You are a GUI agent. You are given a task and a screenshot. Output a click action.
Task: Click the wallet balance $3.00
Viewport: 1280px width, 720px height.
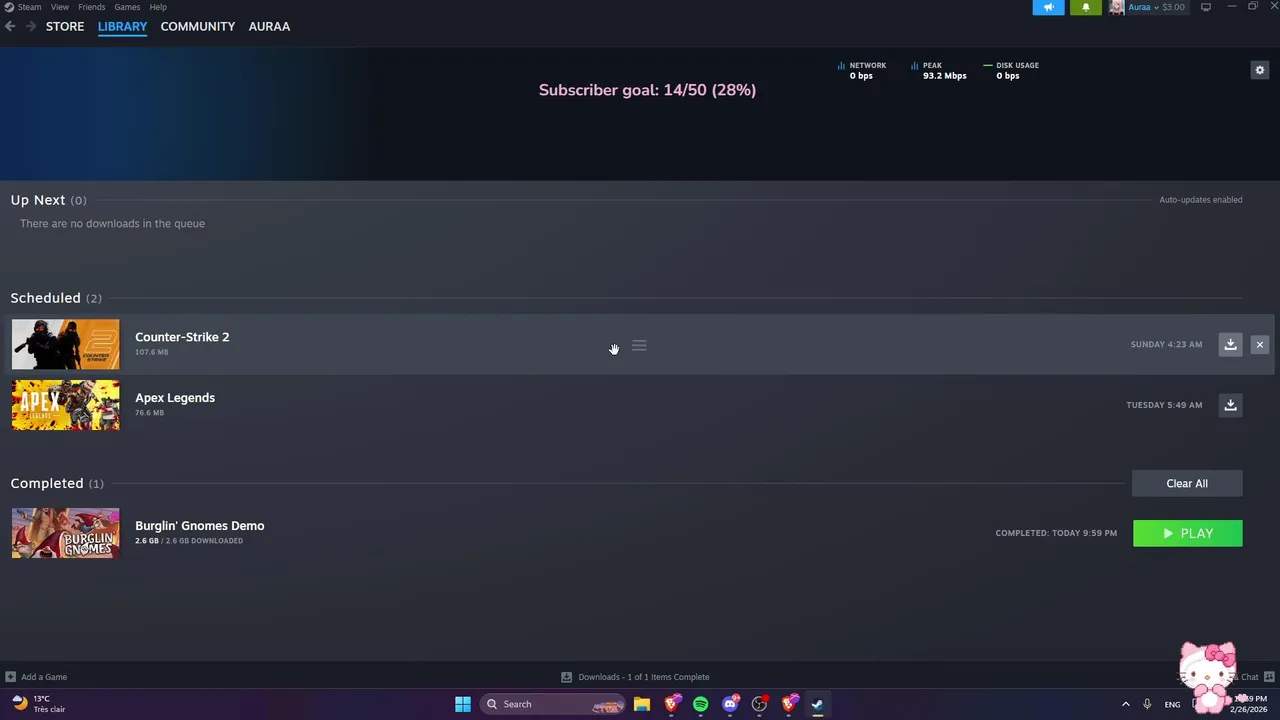1173,7
